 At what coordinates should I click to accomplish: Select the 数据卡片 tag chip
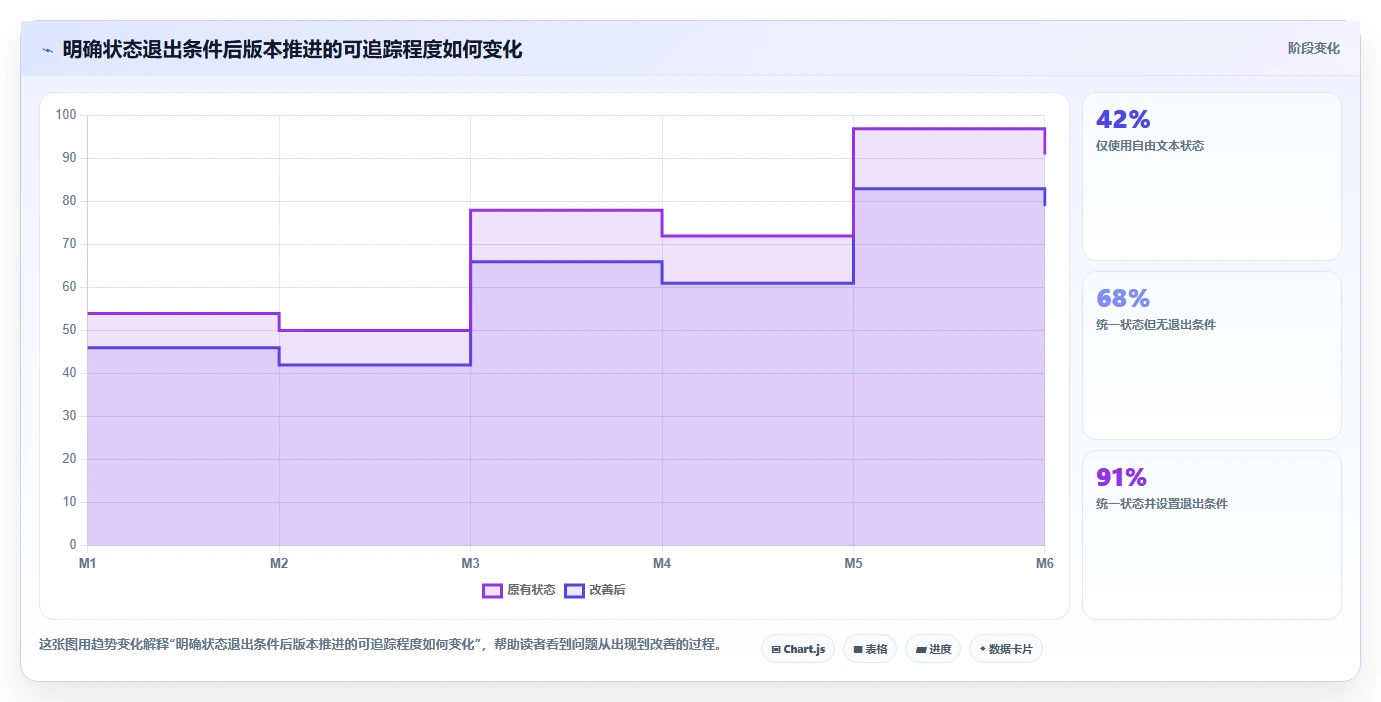(x=1006, y=649)
